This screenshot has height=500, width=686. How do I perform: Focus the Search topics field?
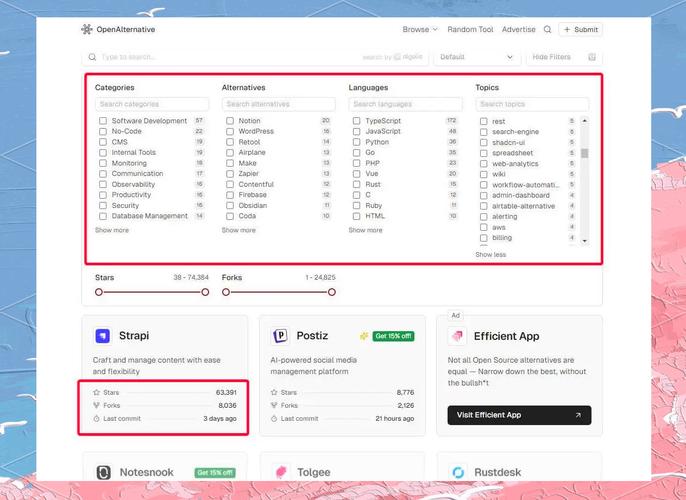coord(532,104)
